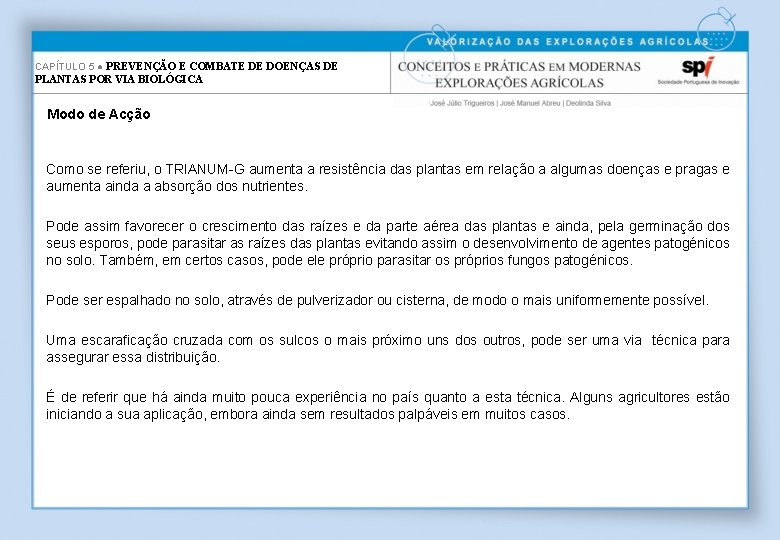Click the SPI logo
Image resolution: width=780 pixels, height=540 pixels.
pos(697,67)
